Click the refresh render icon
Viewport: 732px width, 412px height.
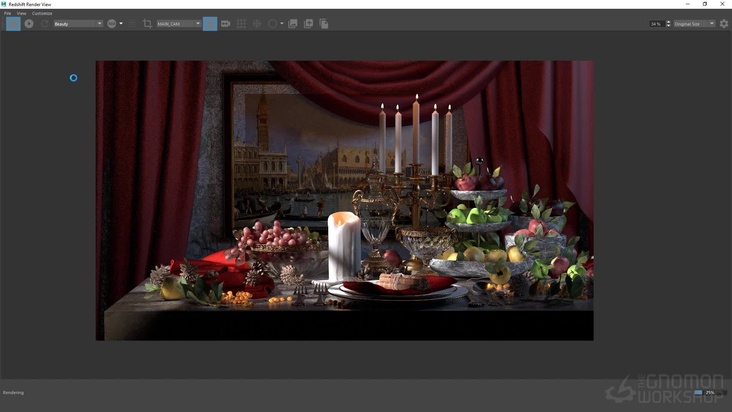(44, 23)
